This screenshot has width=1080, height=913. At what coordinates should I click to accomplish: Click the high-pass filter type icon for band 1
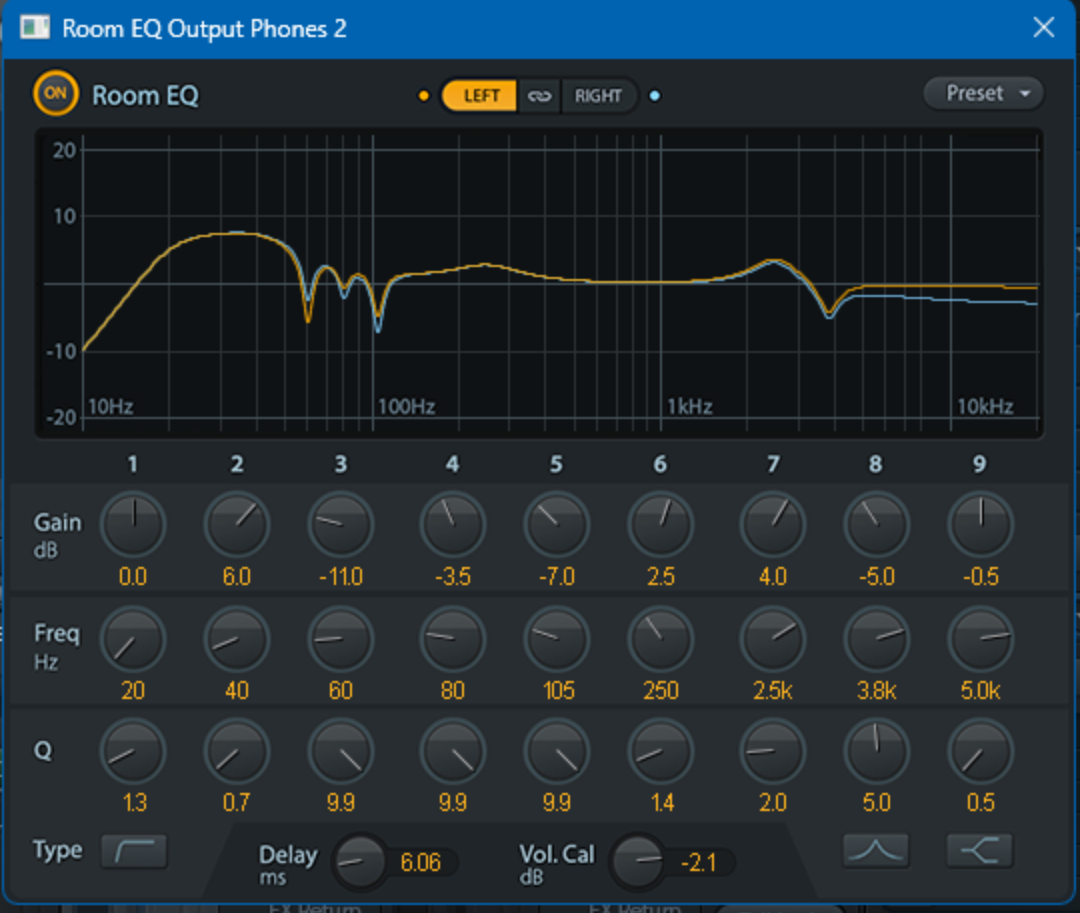click(x=134, y=851)
